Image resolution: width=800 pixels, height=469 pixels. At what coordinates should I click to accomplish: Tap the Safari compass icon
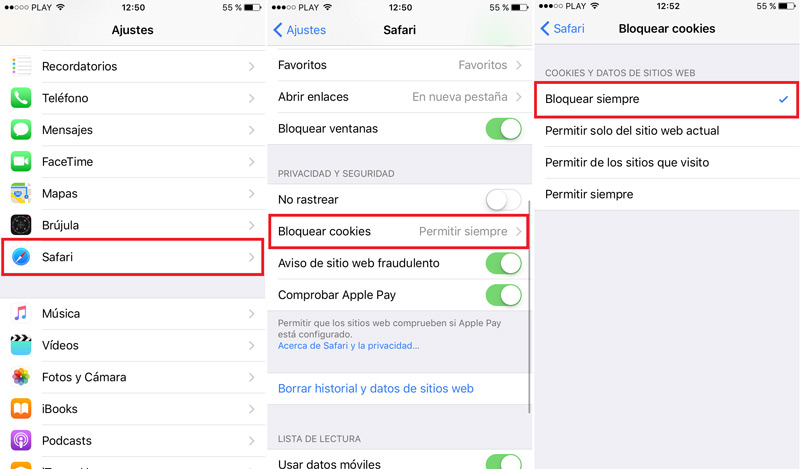[x=21, y=257]
